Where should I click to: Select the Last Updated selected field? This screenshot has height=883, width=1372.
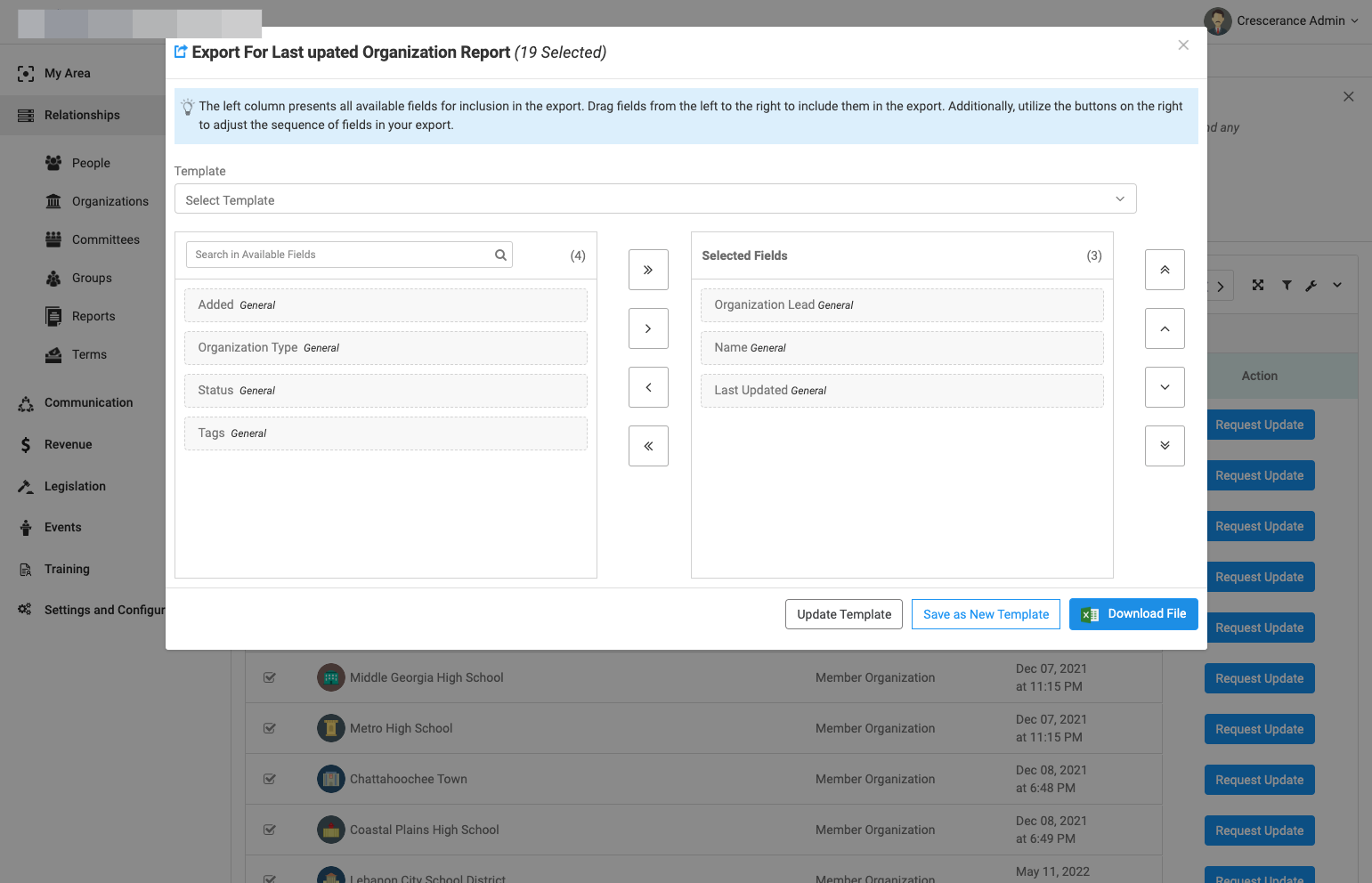[x=902, y=391]
